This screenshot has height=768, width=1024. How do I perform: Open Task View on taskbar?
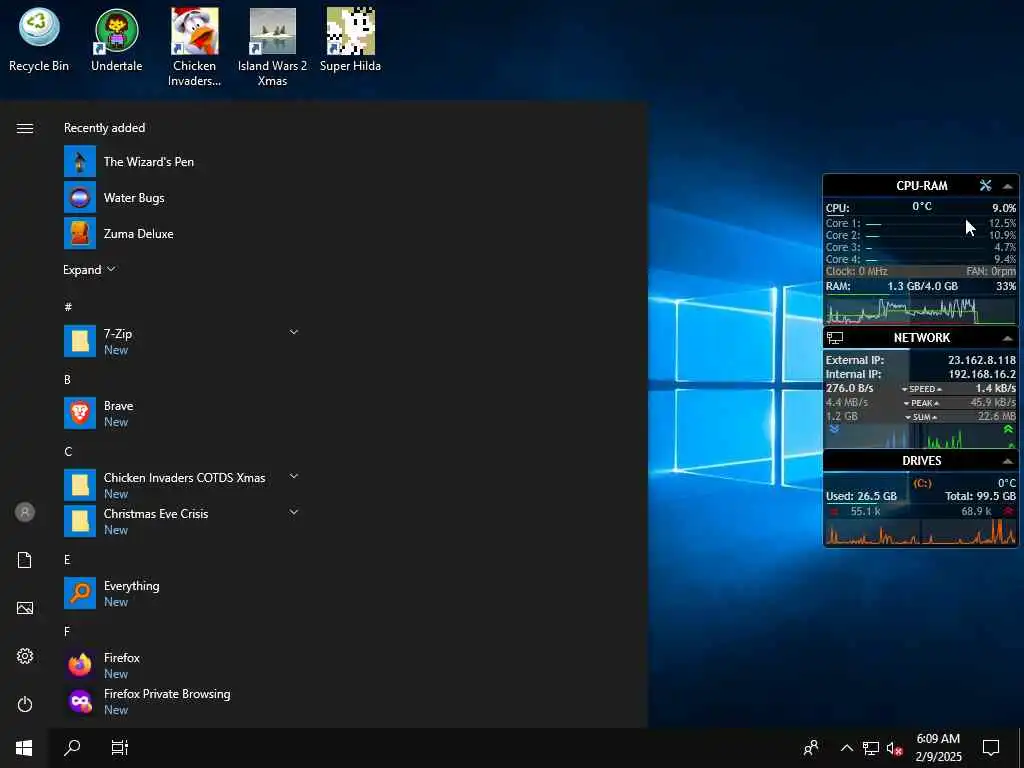(x=120, y=748)
